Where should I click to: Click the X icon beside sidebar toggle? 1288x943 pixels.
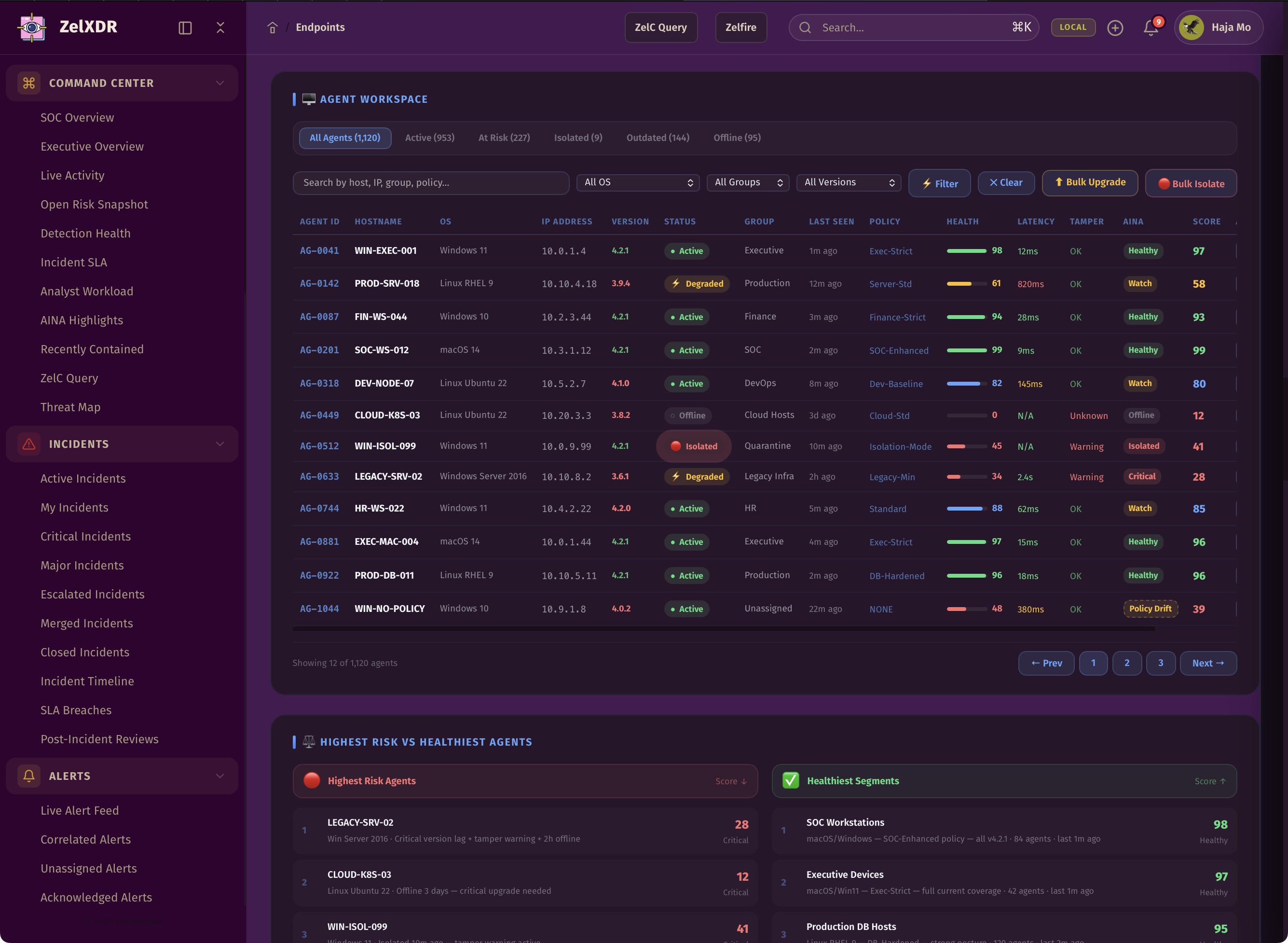coord(220,28)
